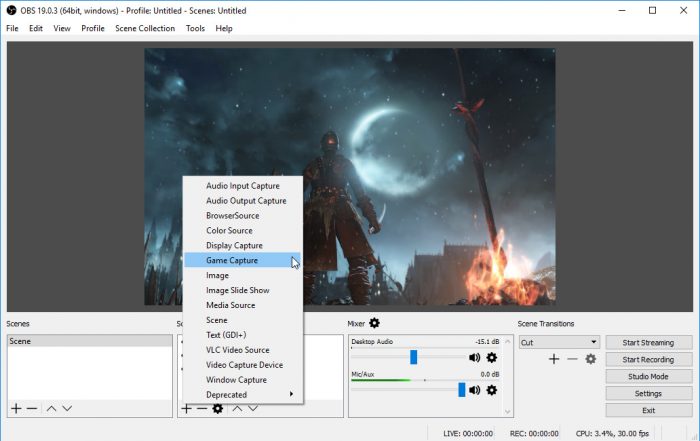700x441 pixels.
Task: Choose Color Source from the list
Action: [x=243, y=231]
